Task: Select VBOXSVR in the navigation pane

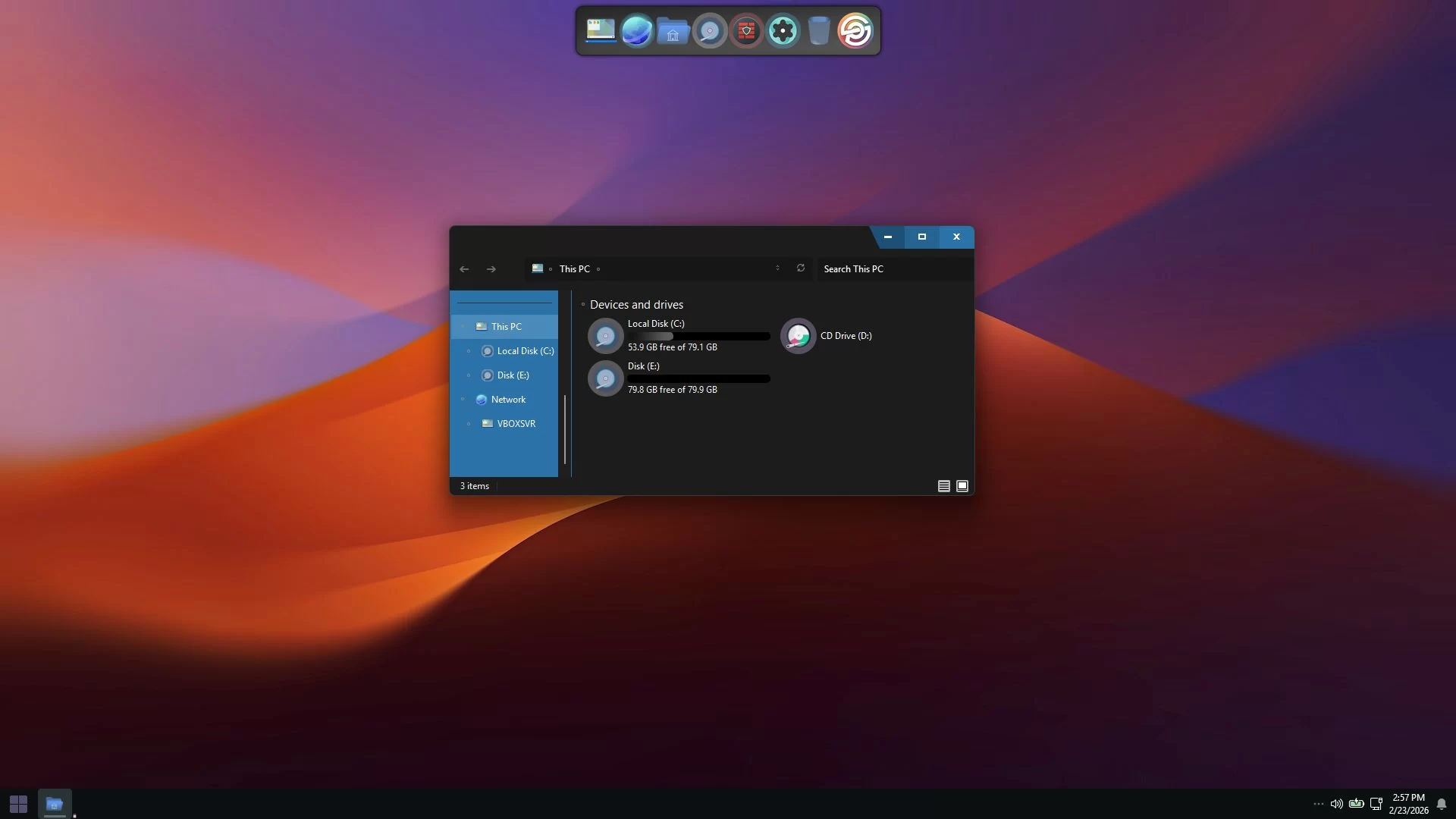Action: click(504, 424)
